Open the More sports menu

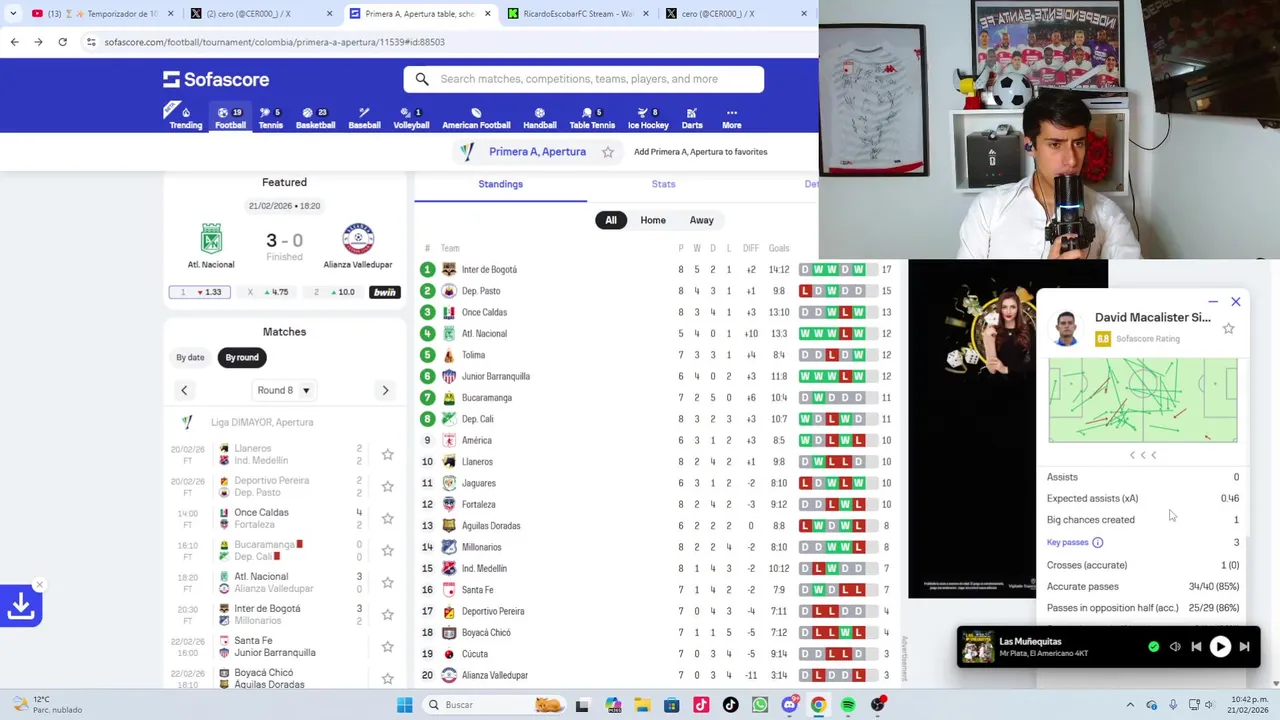point(732,118)
